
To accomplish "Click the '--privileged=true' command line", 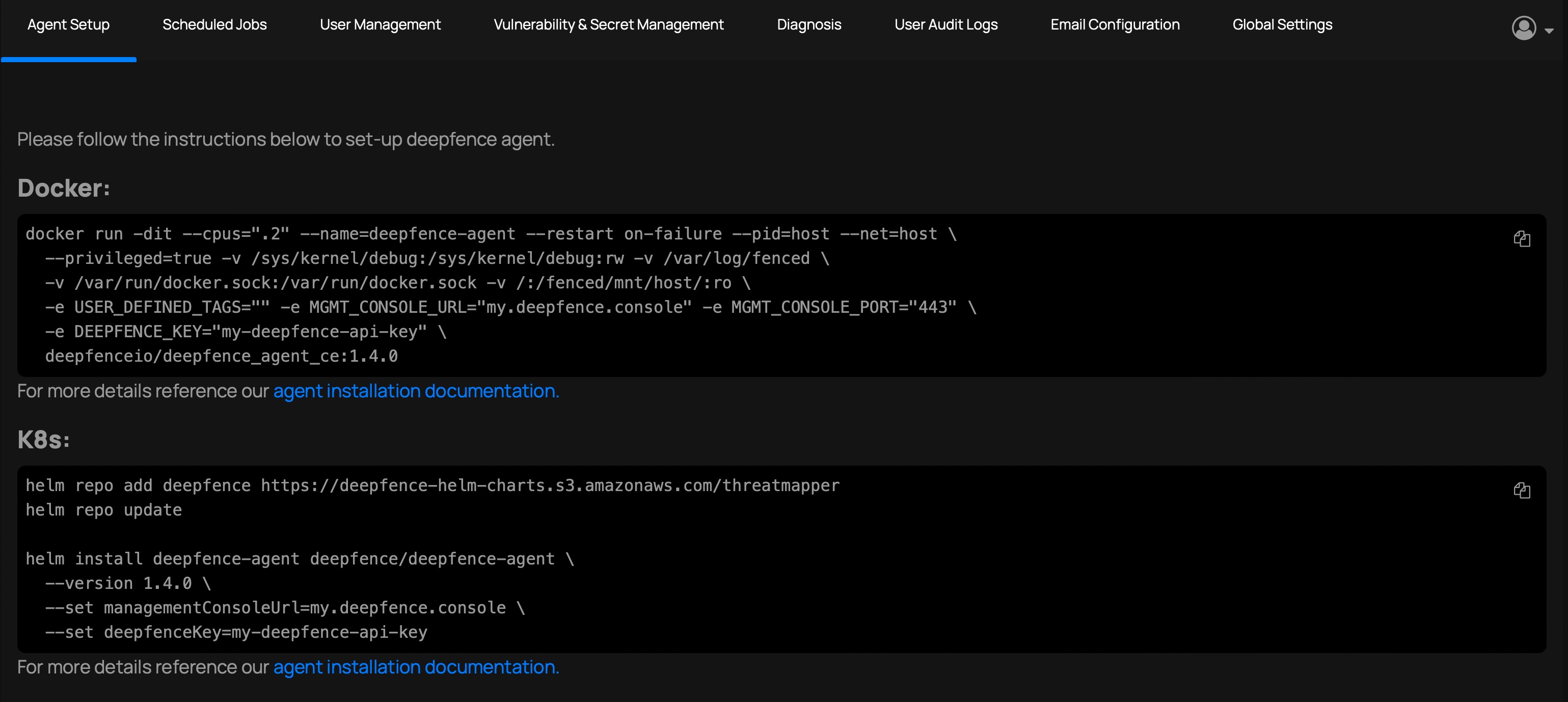I will point(437,259).
